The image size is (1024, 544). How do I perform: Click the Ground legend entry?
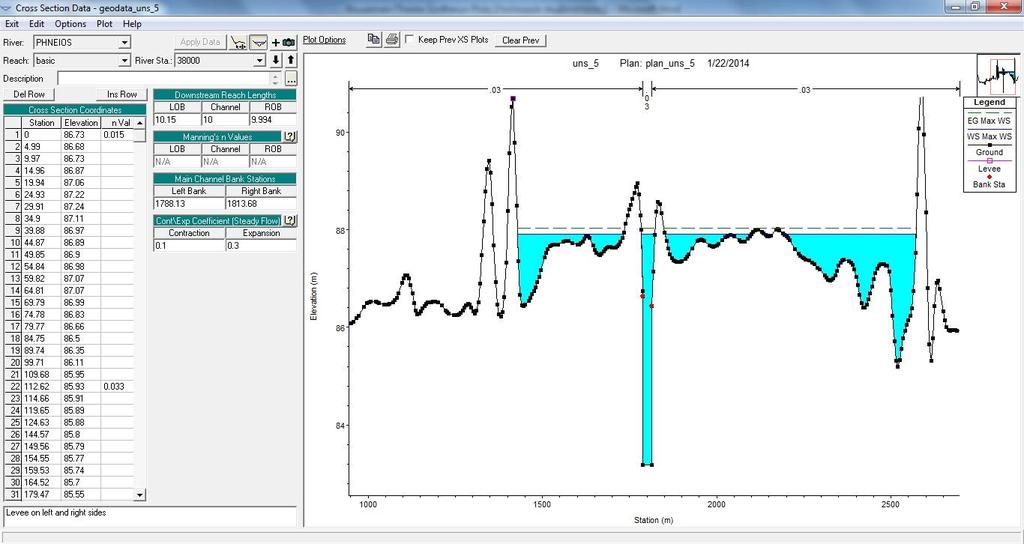pos(989,150)
